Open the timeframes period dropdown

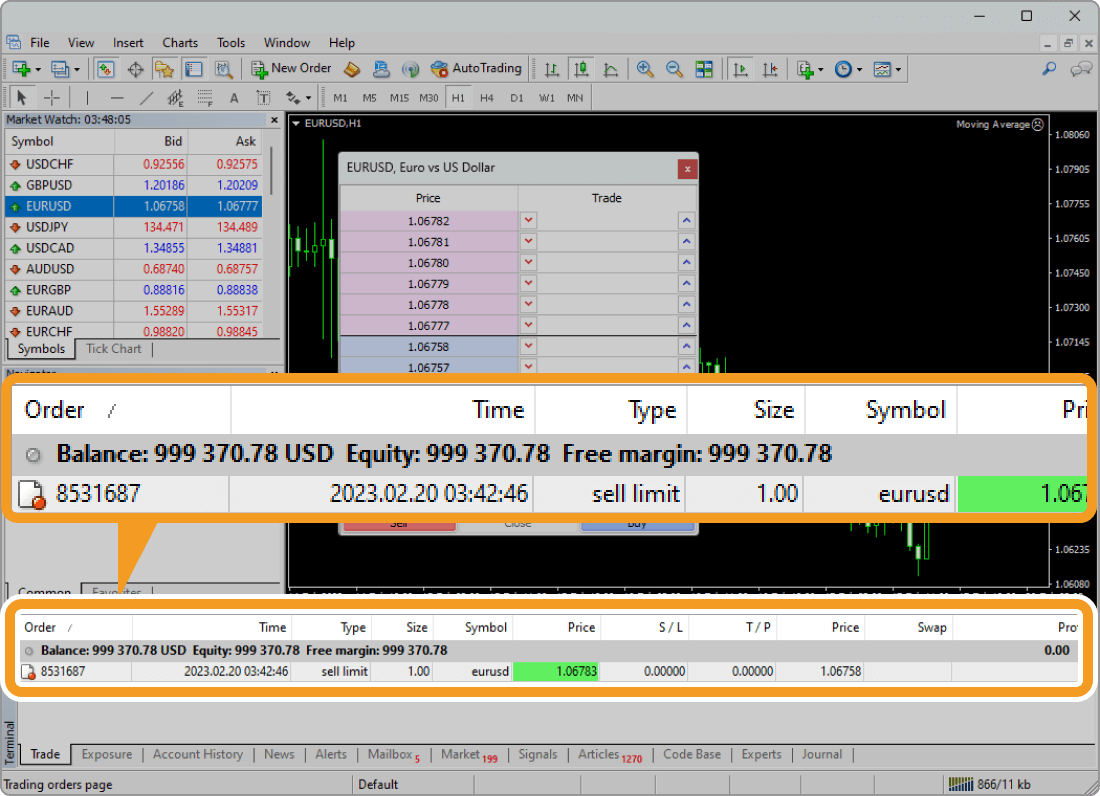coord(858,69)
